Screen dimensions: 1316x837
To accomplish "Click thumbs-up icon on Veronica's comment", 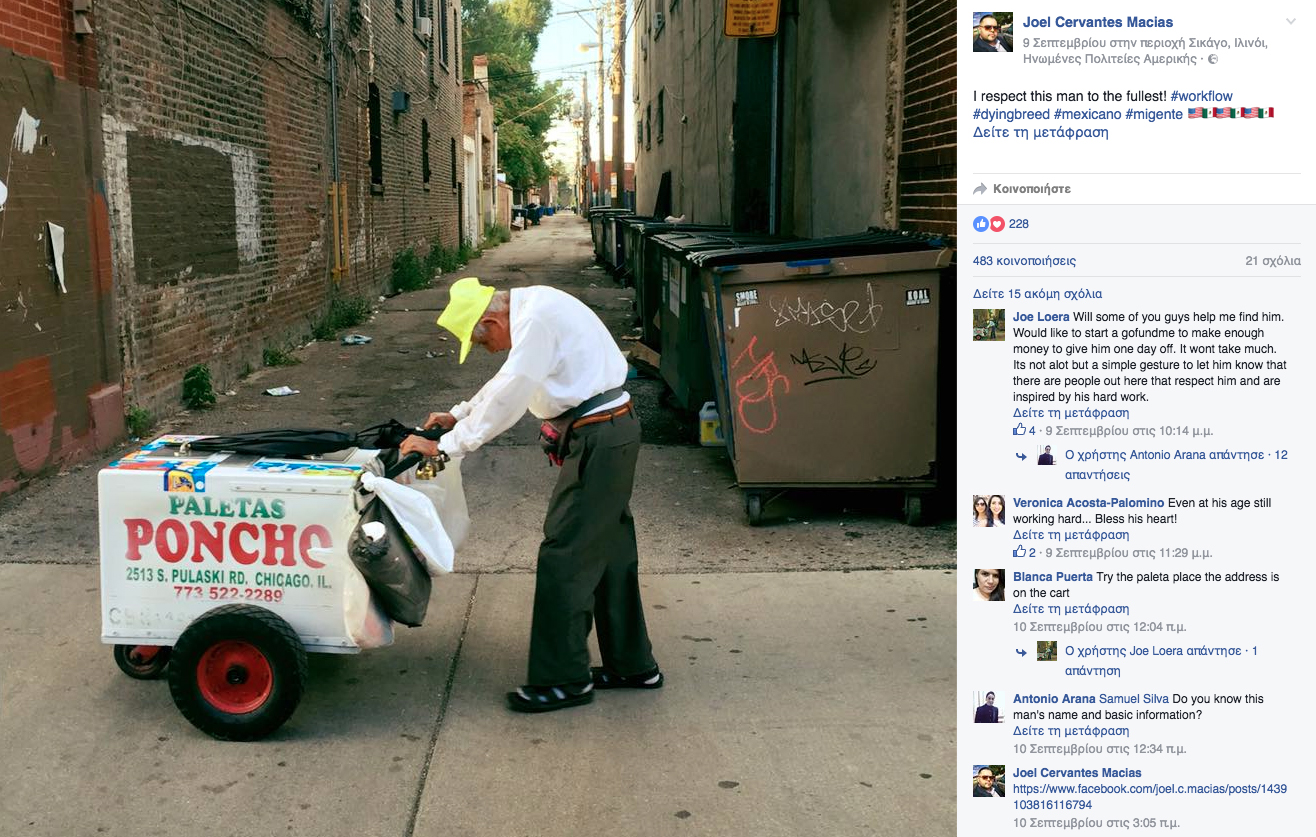I will tap(1020, 552).
